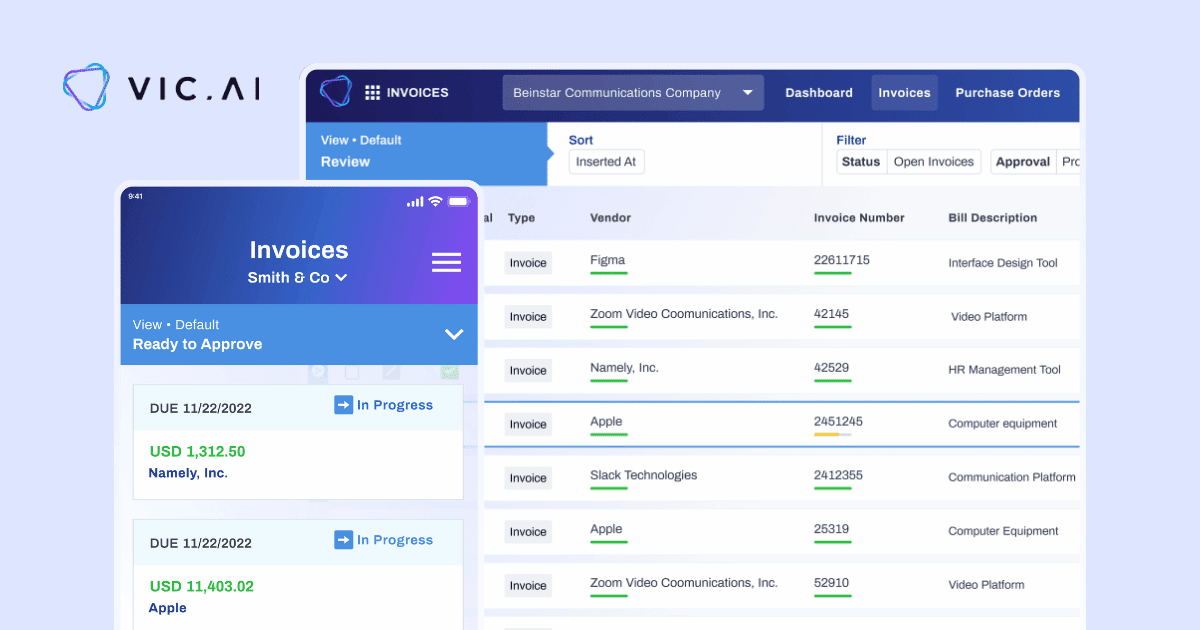Click the Invoices title in the mobile app
The width and height of the screenshot is (1200, 630).
point(299,250)
